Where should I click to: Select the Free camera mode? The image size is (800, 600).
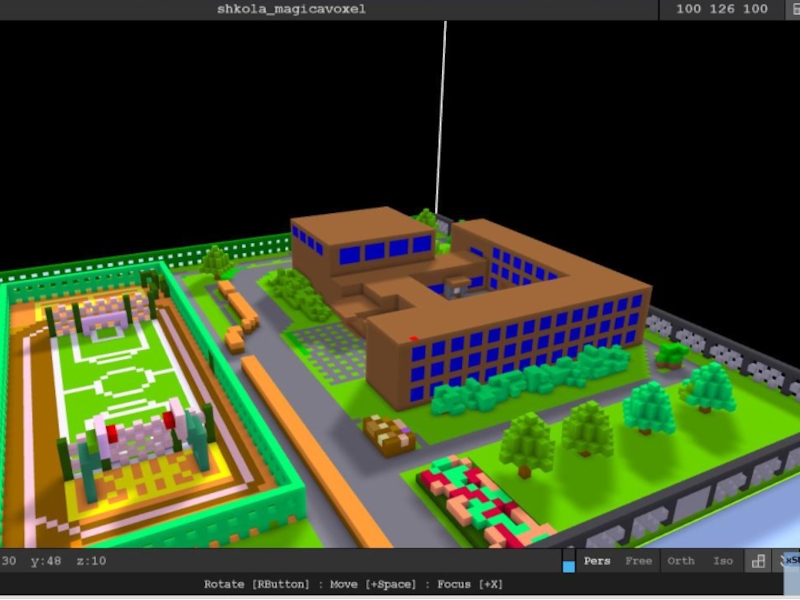(639, 561)
